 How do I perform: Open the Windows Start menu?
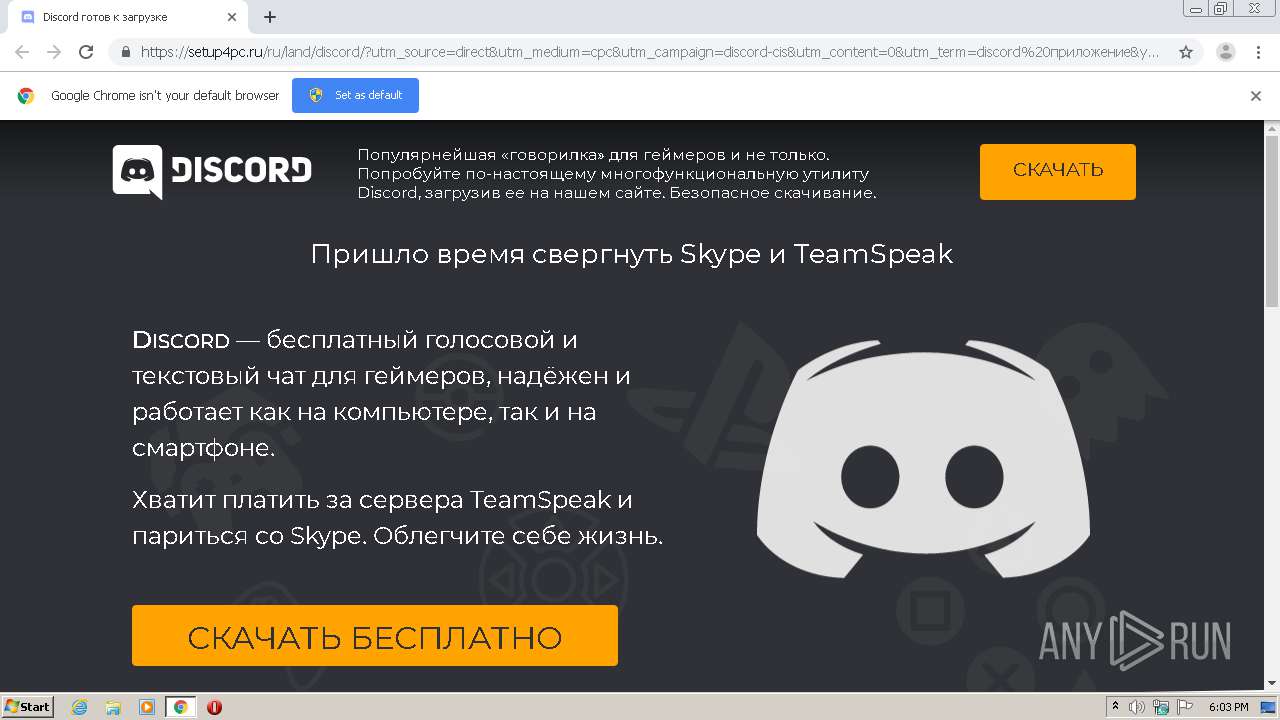pos(28,706)
